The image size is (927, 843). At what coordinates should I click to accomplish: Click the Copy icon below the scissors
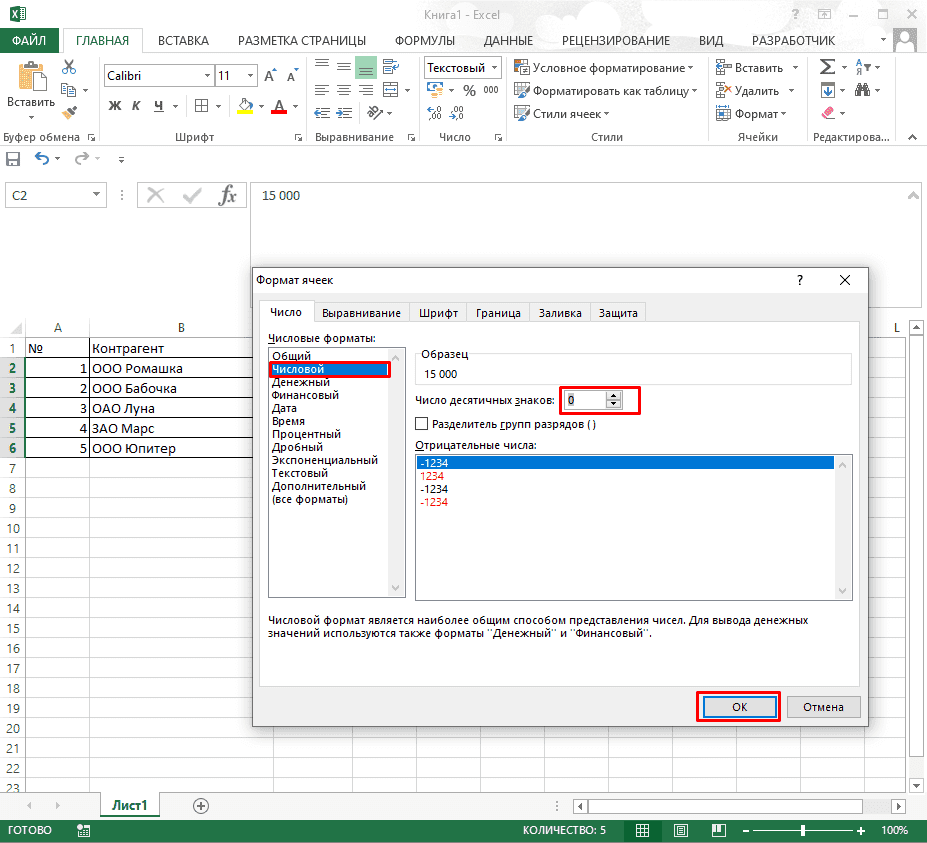click(67, 89)
